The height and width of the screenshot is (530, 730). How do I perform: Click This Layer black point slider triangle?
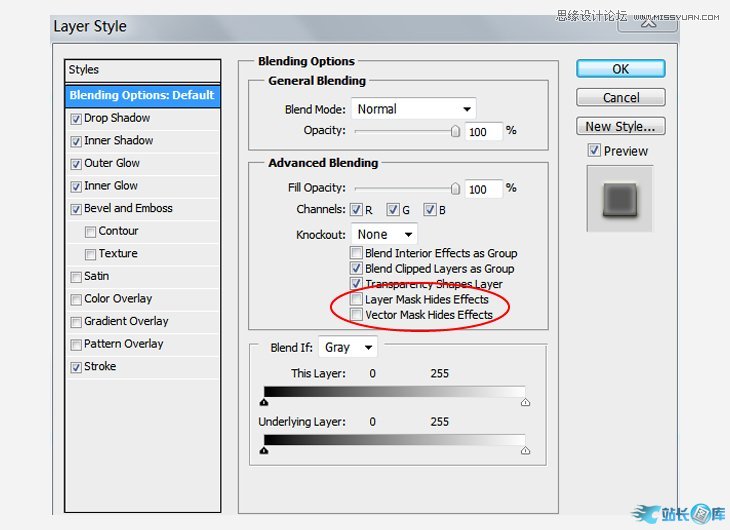click(264, 402)
